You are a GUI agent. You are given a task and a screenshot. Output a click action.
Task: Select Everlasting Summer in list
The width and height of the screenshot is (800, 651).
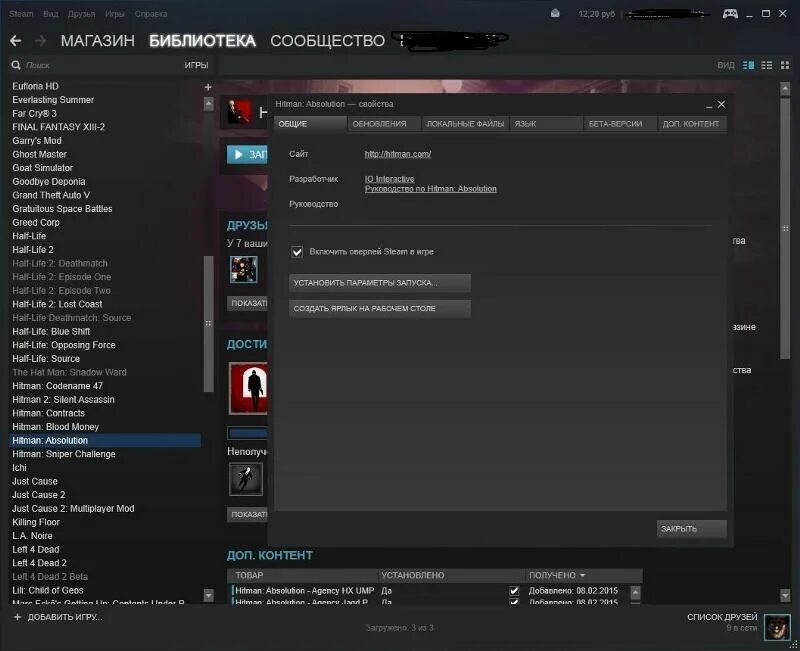pos(53,100)
